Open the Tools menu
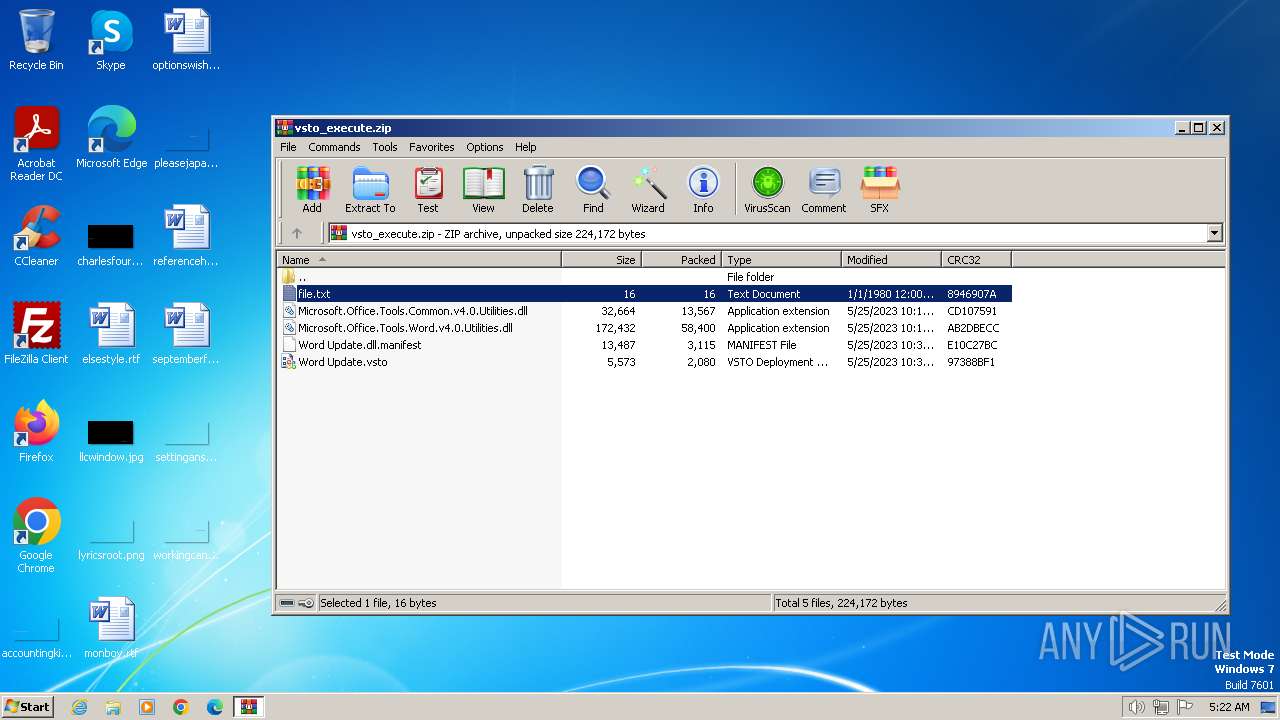1280x720 pixels. [x=385, y=147]
